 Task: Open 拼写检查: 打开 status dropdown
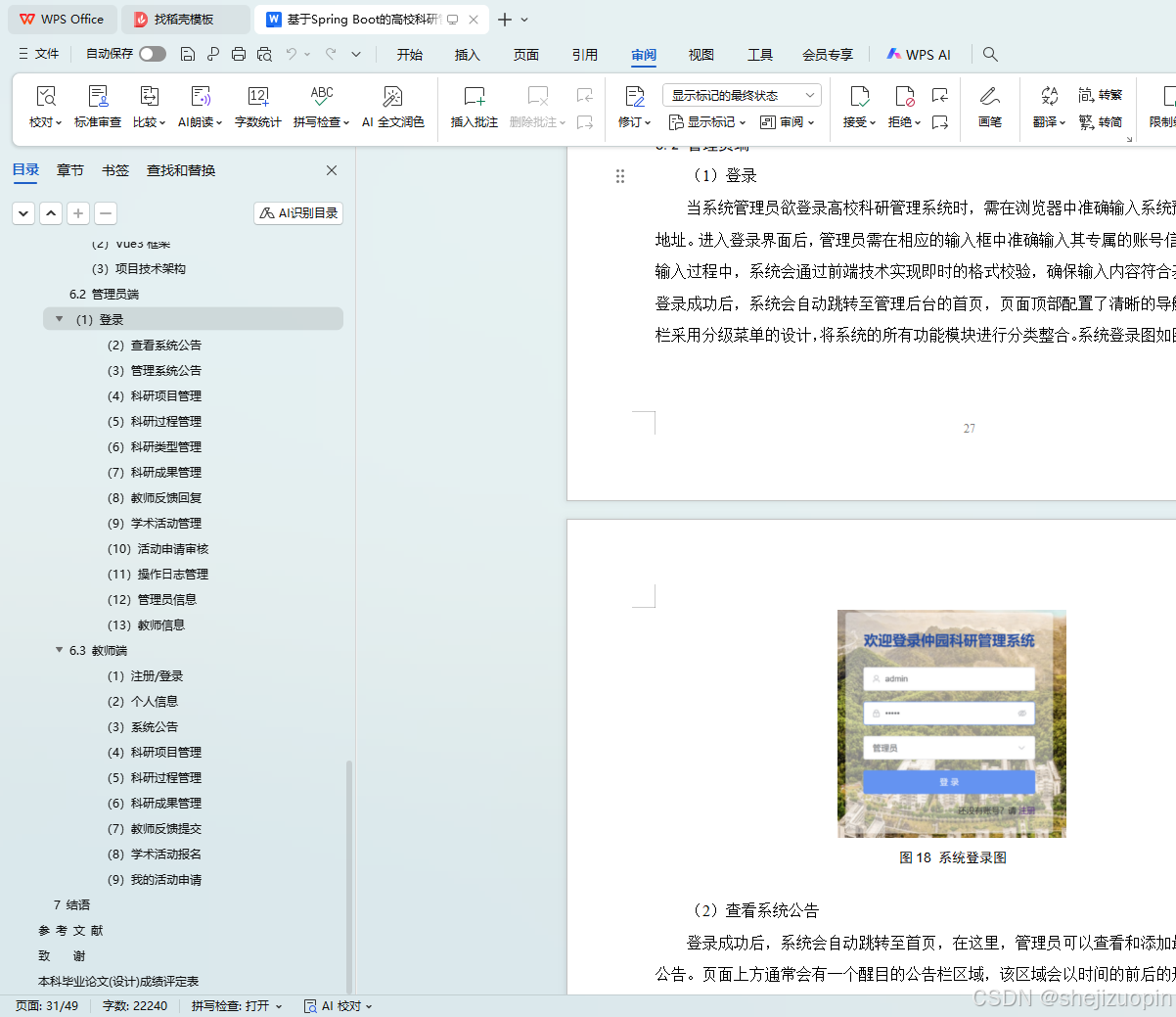[x=237, y=1005]
